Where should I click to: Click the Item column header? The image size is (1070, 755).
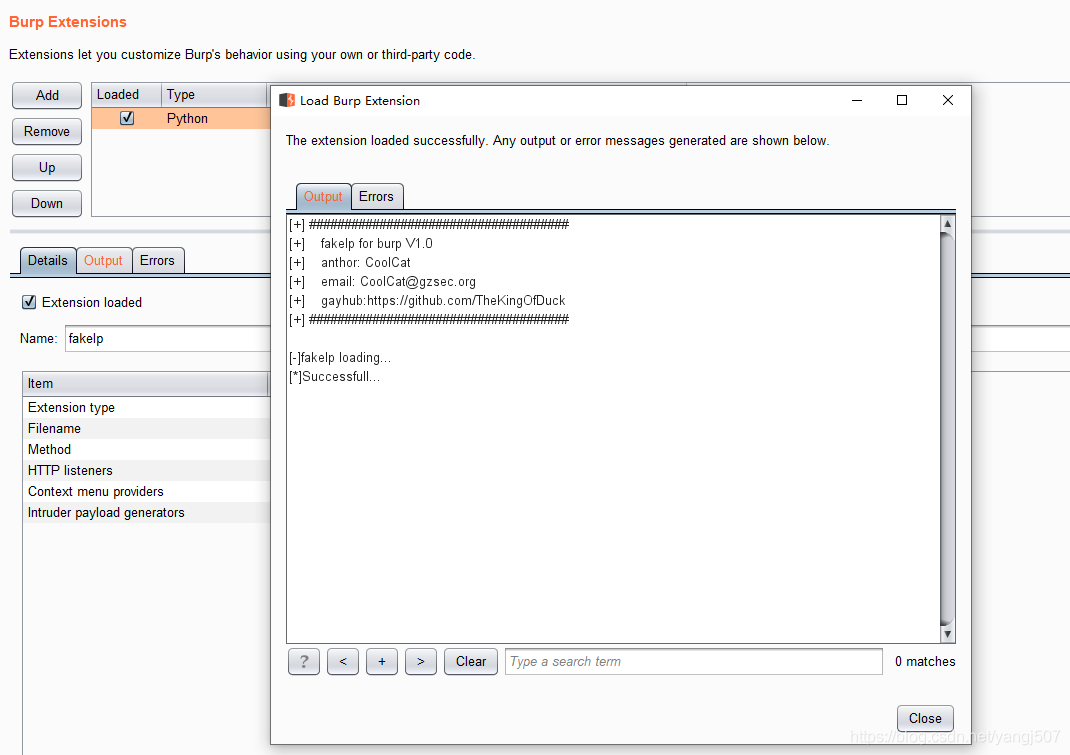145,384
